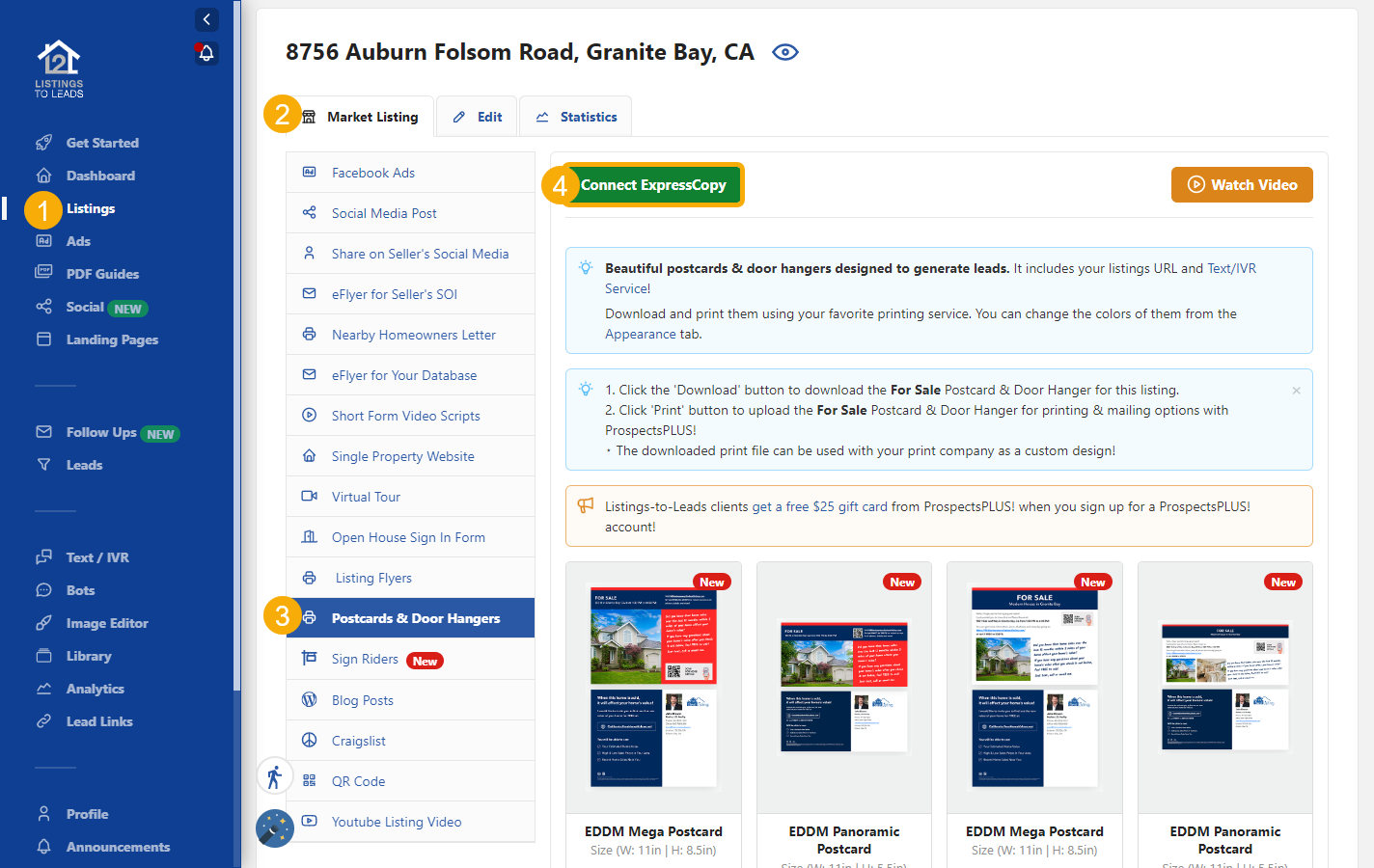Open third card EDDM Mega Postcard thumbnail

pos(1034,688)
